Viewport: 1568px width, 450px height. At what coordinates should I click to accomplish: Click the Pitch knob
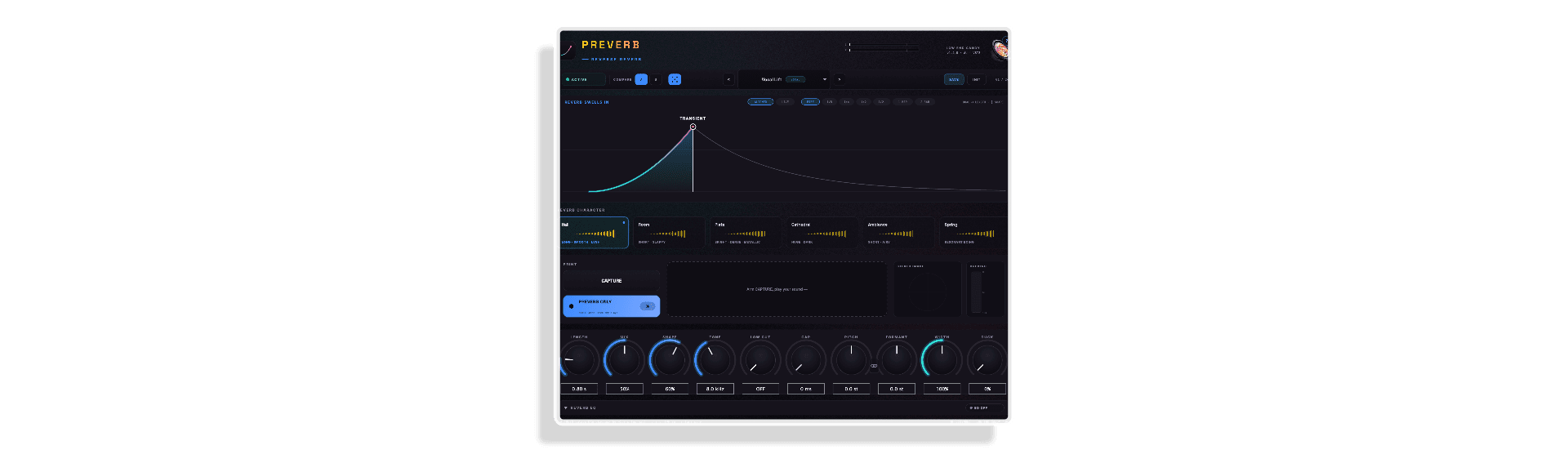click(x=851, y=359)
